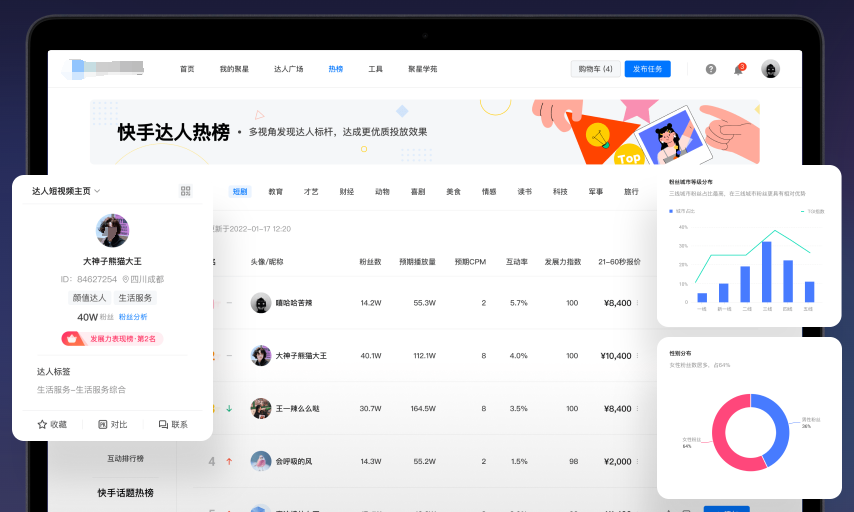Select the 读书 category tab
The width and height of the screenshot is (854, 512).
[x=524, y=192]
